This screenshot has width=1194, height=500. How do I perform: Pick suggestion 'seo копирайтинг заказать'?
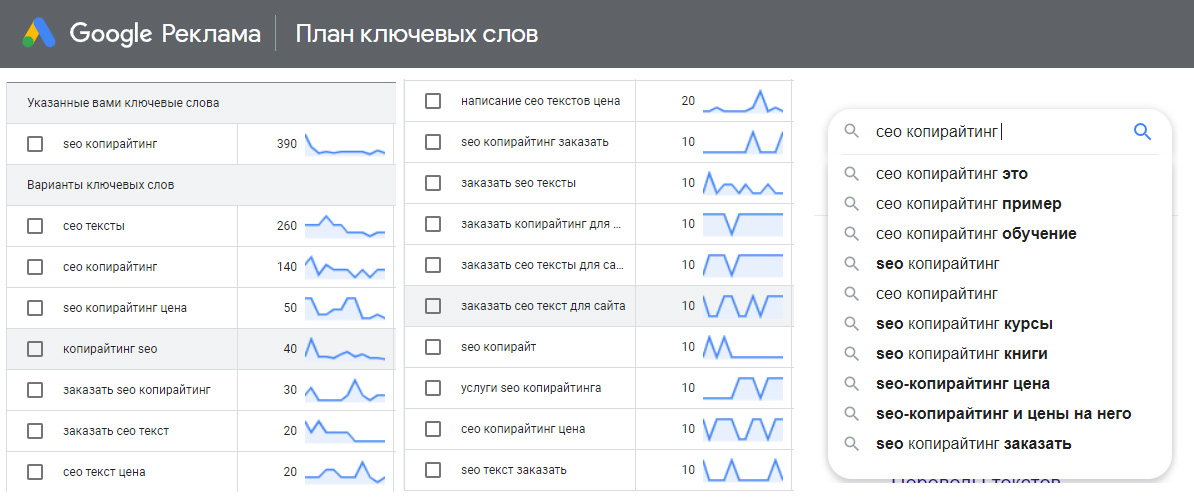pos(973,444)
